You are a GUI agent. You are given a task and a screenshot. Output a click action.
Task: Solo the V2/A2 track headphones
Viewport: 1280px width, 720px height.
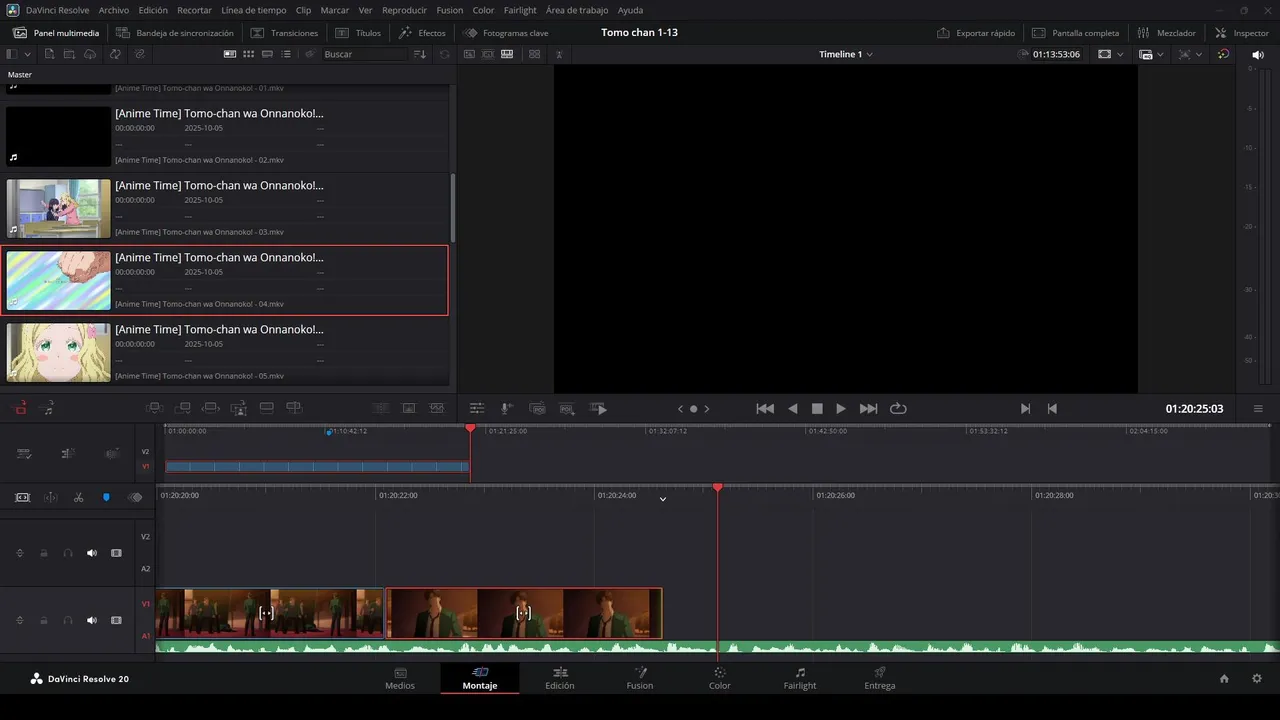[x=68, y=553]
